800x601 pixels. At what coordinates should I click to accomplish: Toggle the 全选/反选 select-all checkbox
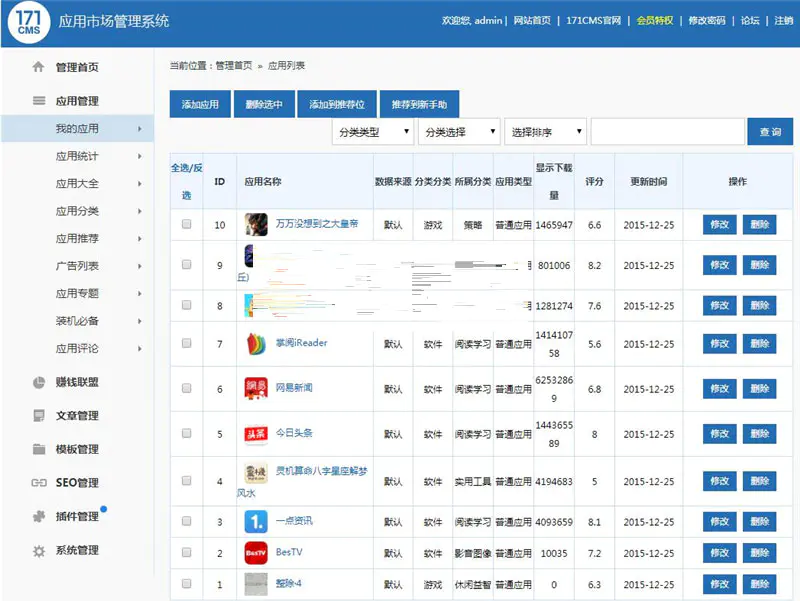[x=186, y=180]
